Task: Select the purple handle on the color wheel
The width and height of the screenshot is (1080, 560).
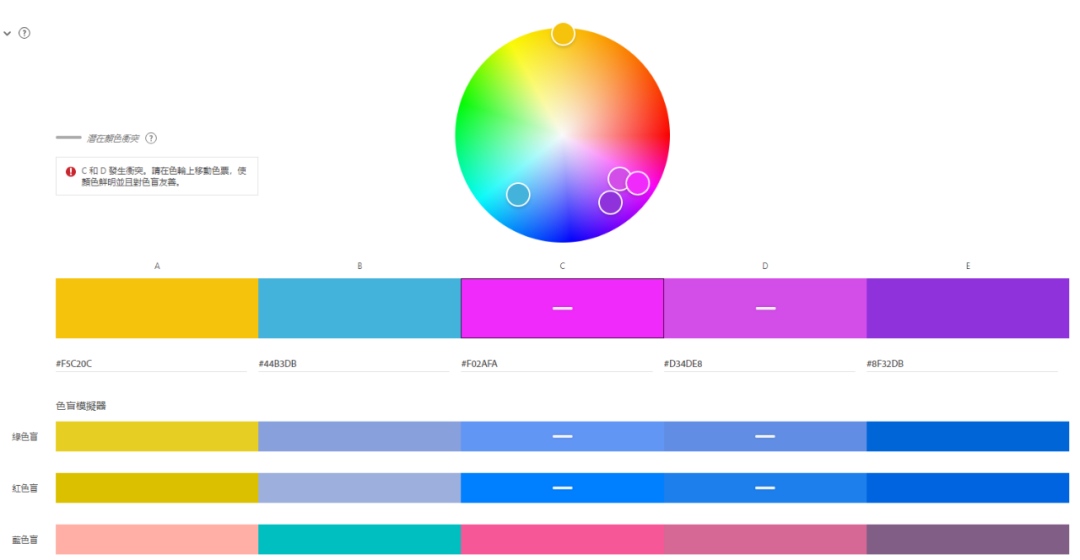Action: pyautogui.click(x=610, y=203)
